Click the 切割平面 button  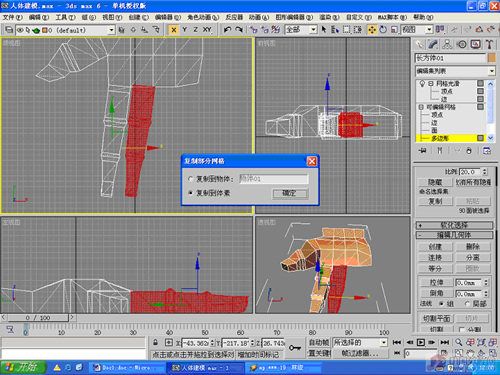coord(436,318)
